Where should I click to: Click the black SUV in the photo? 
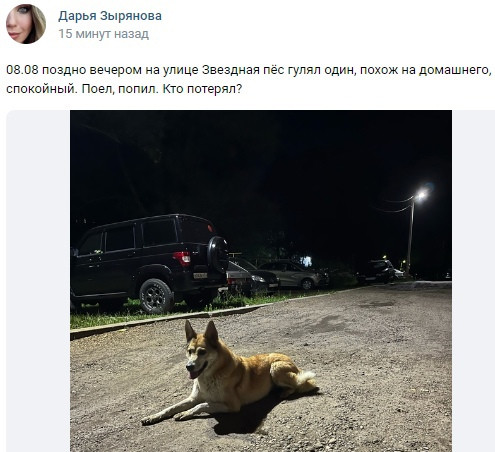149,263
